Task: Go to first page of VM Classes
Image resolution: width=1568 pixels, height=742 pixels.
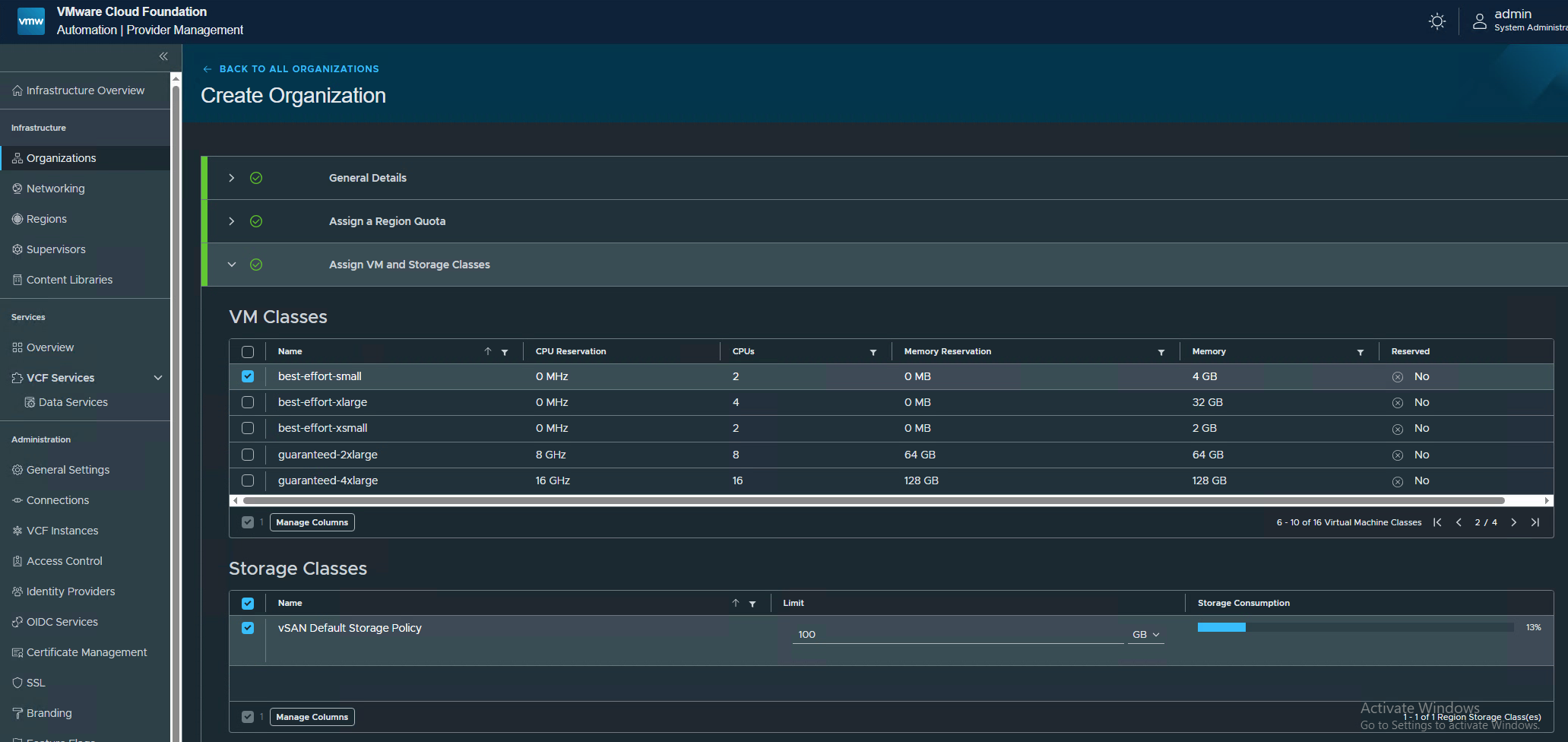Action: click(1437, 522)
